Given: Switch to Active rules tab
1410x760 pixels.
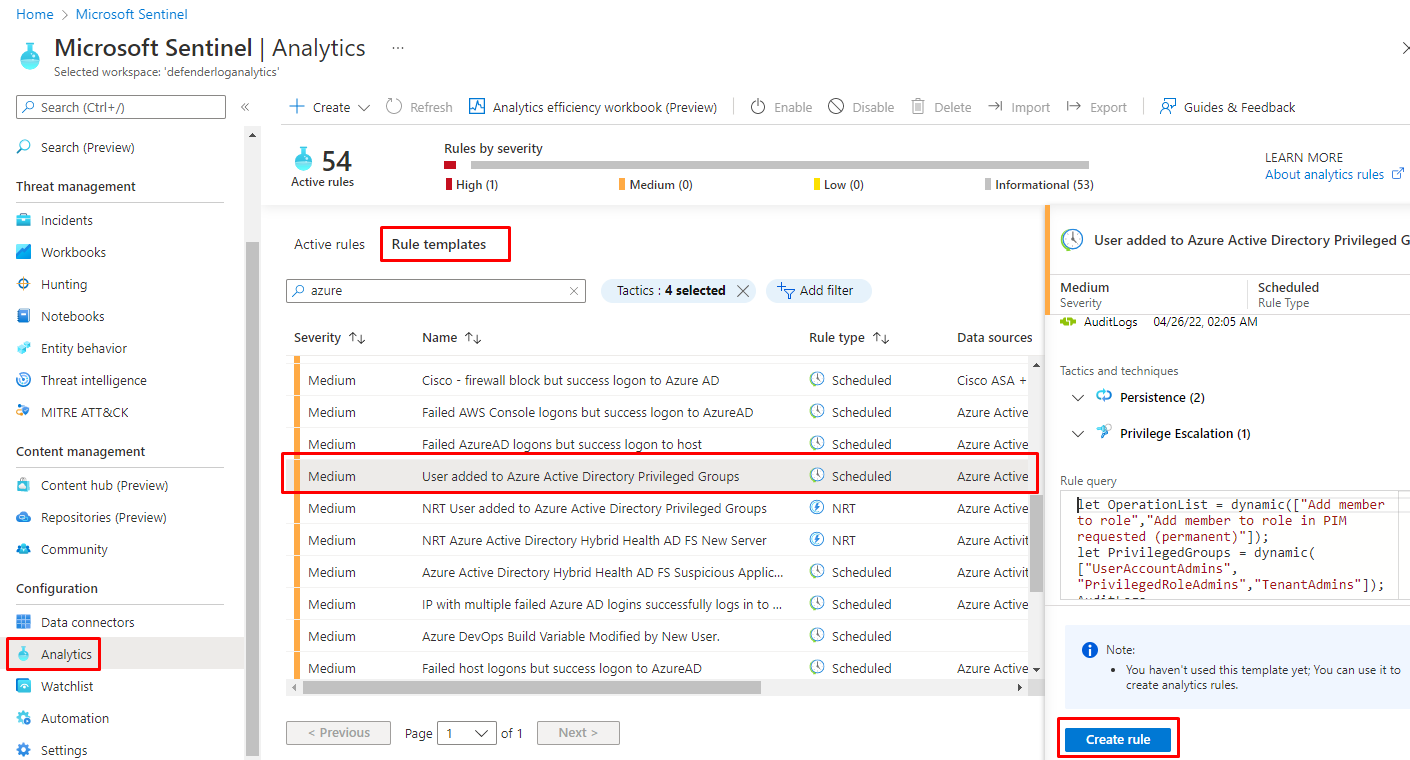Looking at the screenshot, I should coord(329,244).
